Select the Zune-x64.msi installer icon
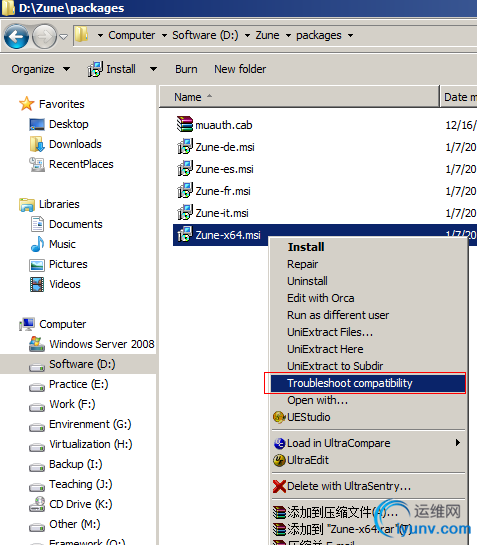 click(x=185, y=234)
